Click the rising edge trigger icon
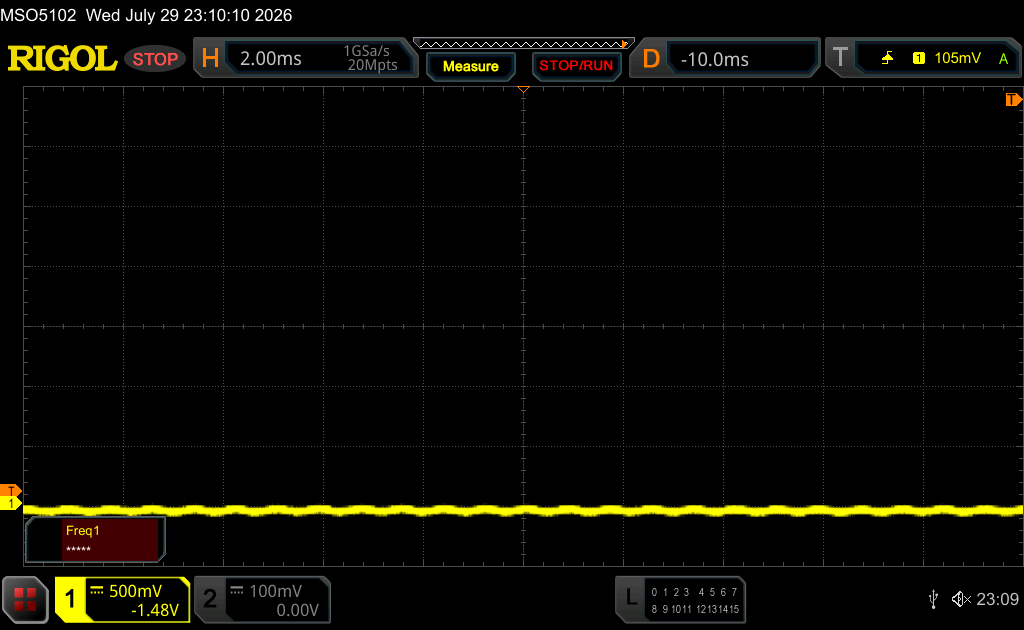Viewport: 1024px width, 630px height. coord(887,58)
